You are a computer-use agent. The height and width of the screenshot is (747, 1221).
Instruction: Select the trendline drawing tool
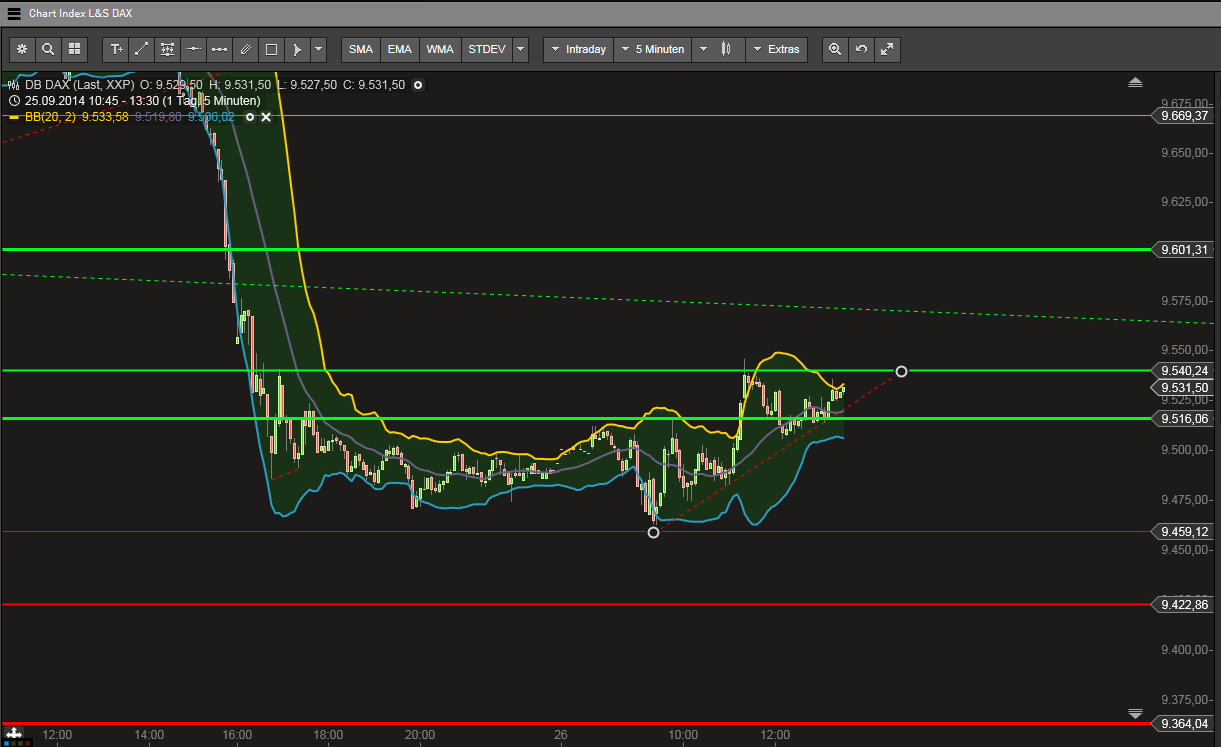click(x=141, y=48)
